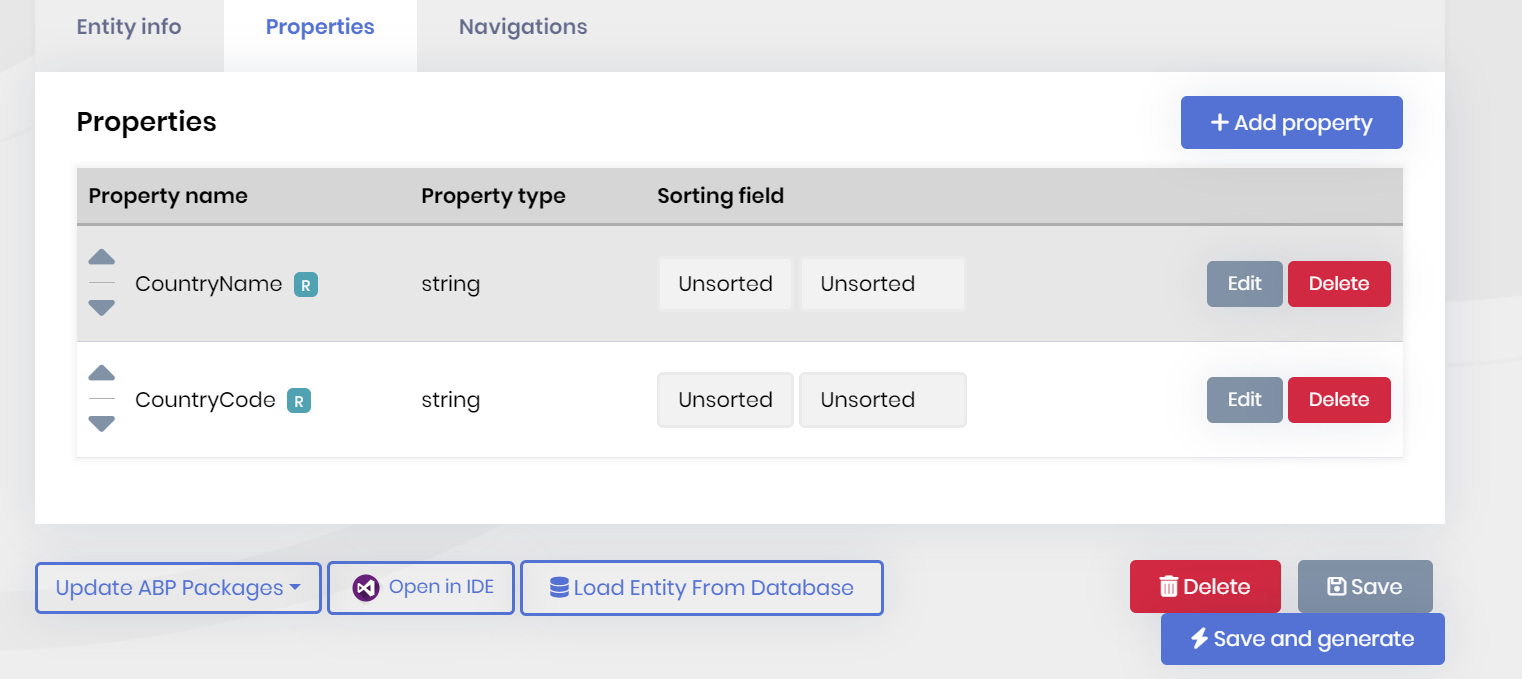Click Save and generate button
Viewport: 1522px width, 679px height.
click(x=1302, y=639)
